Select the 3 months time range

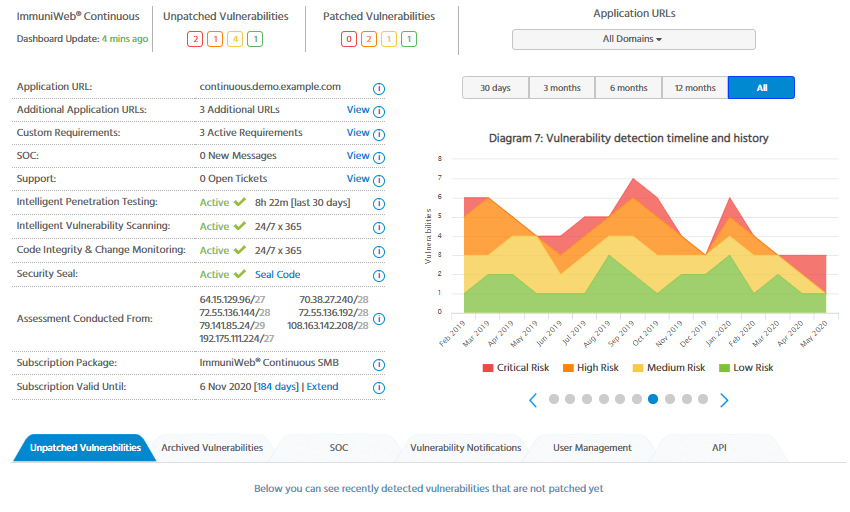click(562, 88)
